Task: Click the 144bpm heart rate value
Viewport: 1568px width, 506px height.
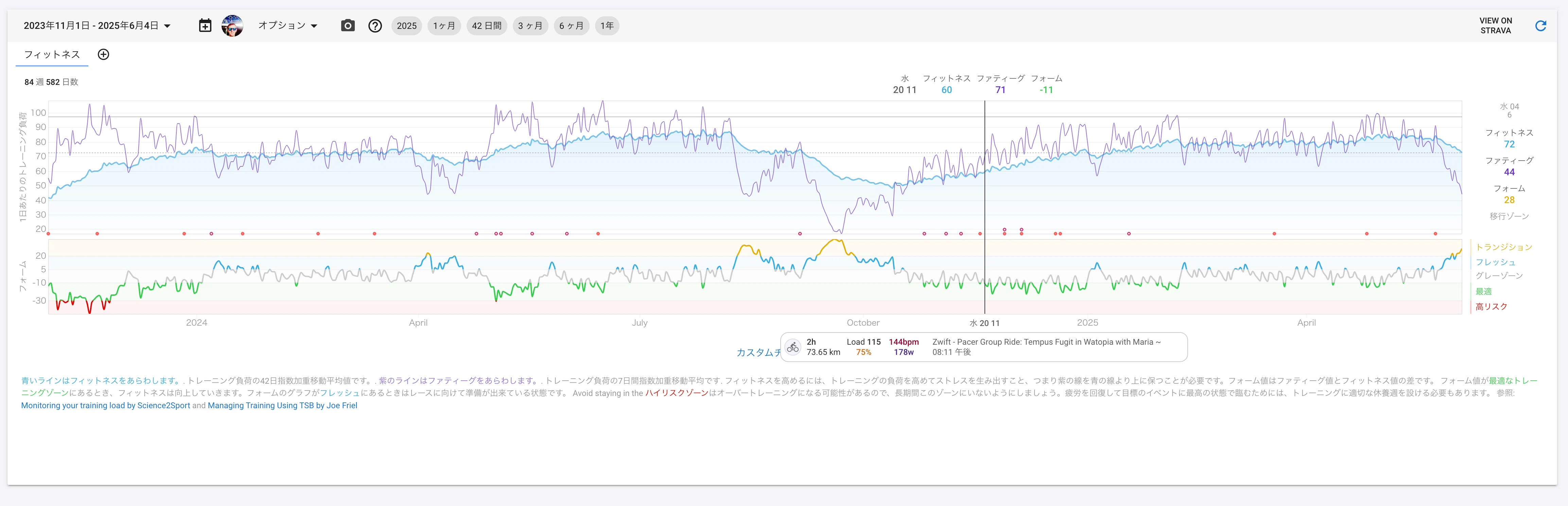Action: click(903, 342)
